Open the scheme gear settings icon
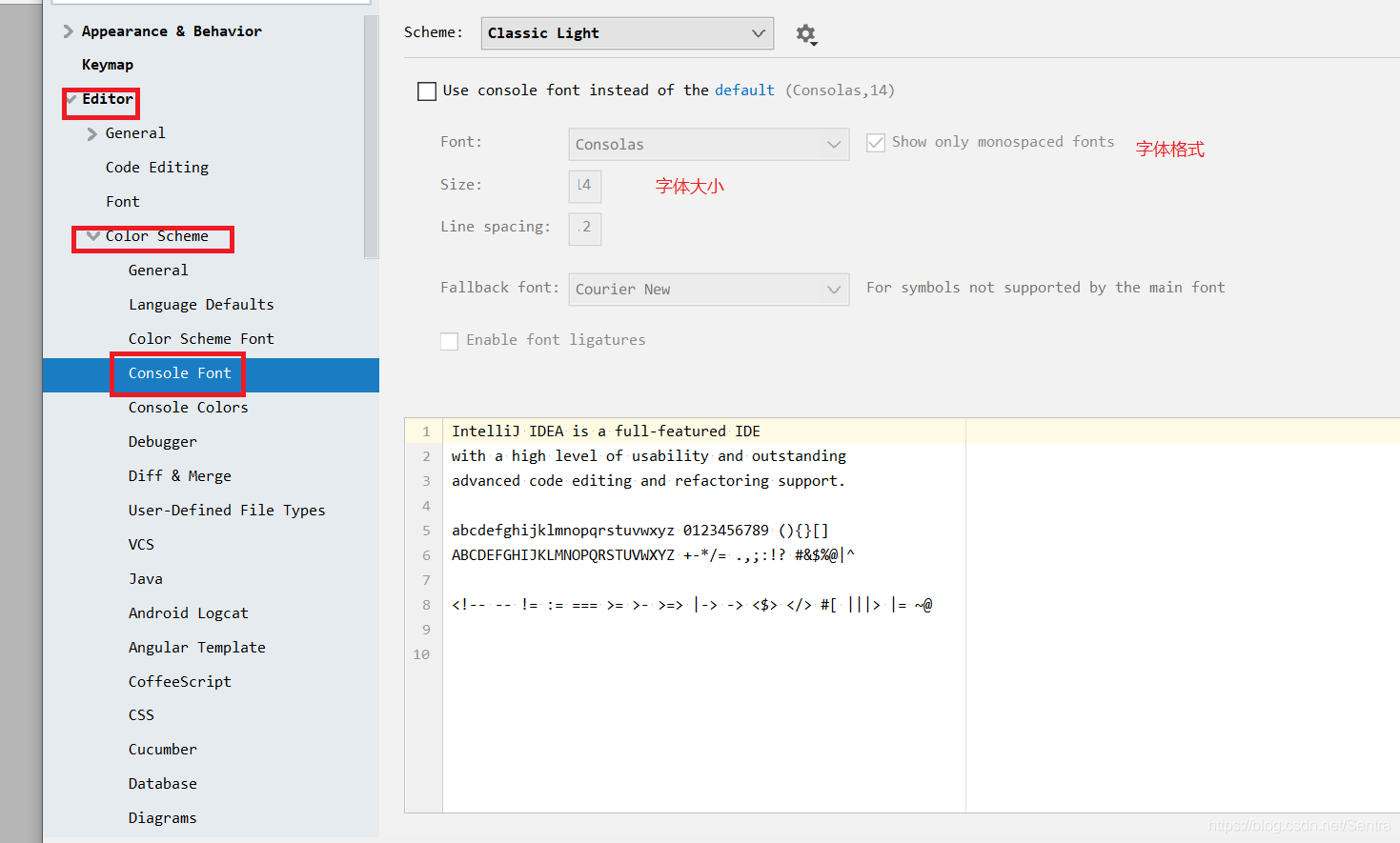This screenshot has height=843, width=1400. [x=806, y=34]
